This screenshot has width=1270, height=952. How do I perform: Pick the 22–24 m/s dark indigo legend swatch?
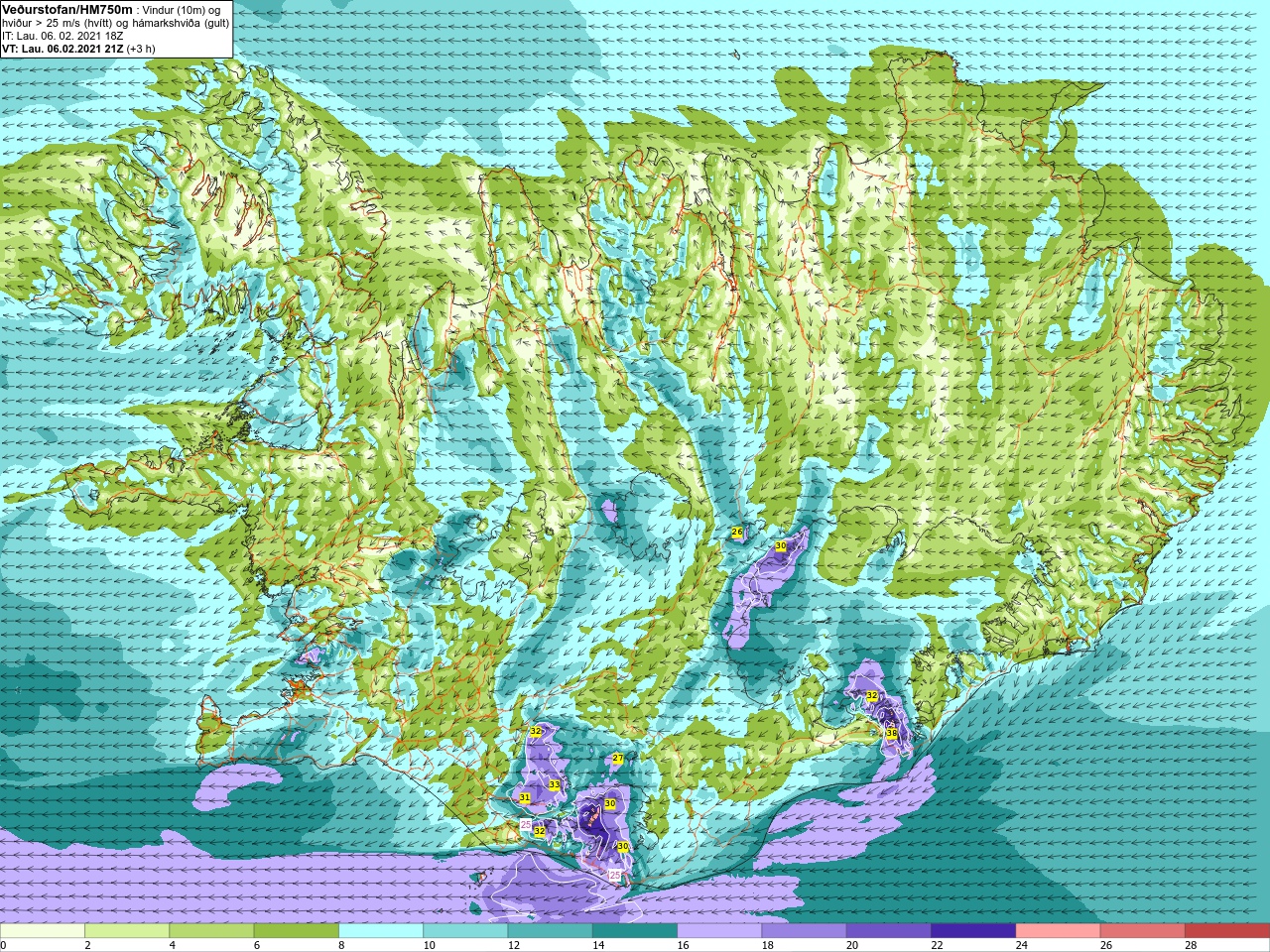tap(973, 931)
